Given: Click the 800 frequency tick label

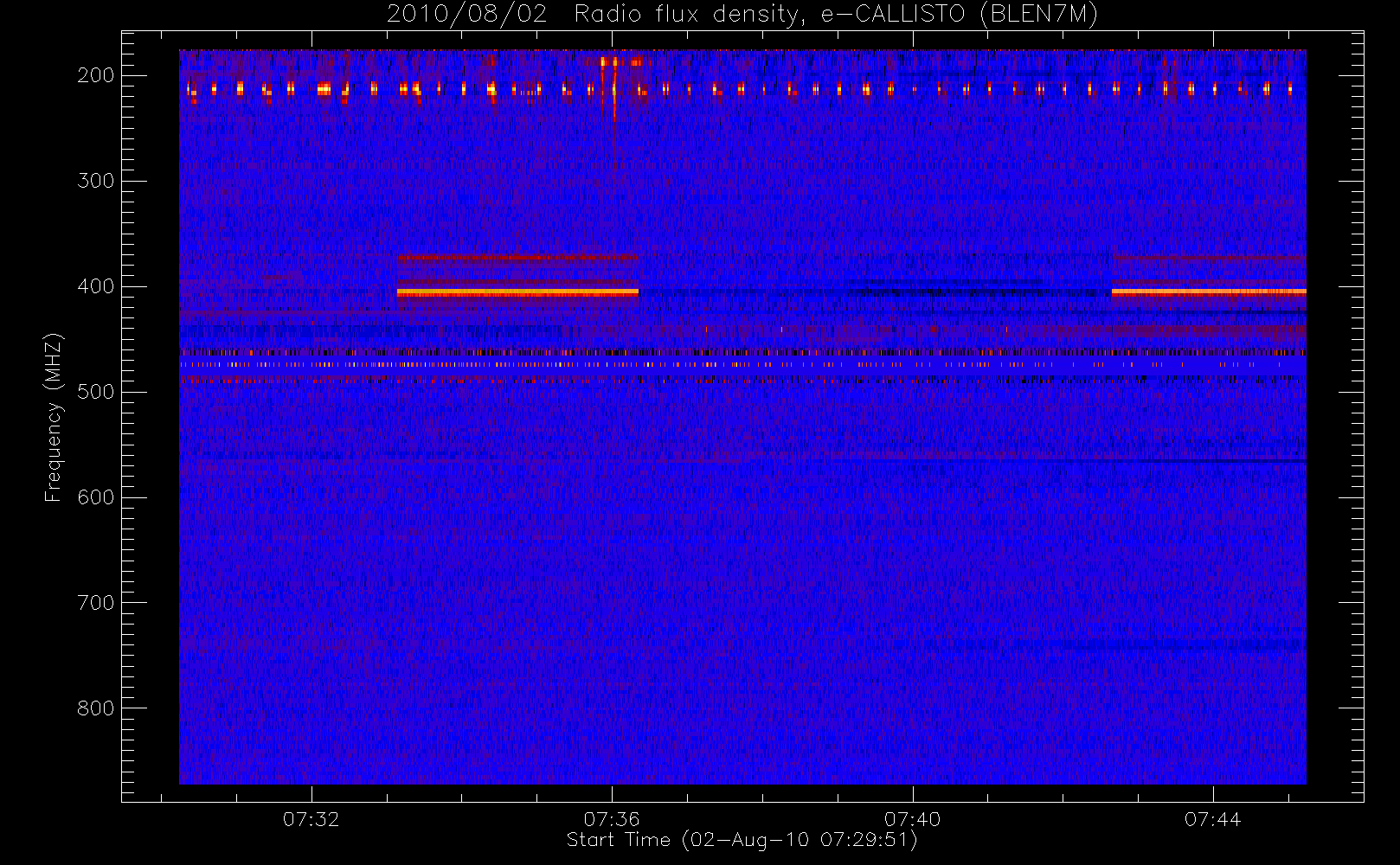Looking at the screenshot, I should pos(95,708).
